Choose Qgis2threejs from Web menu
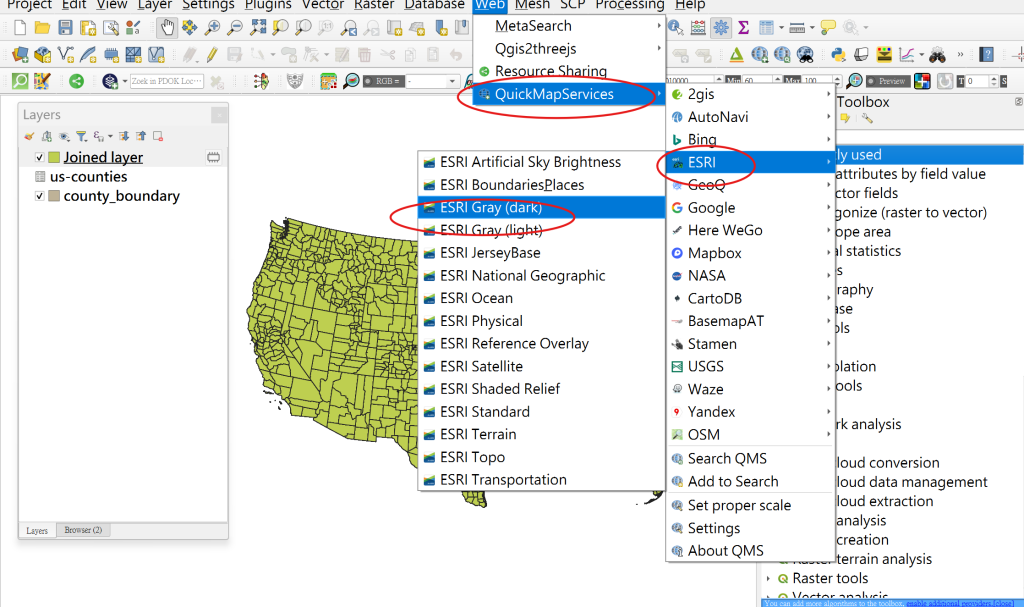The height and width of the screenshot is (607, 1024). coord(569,49)
